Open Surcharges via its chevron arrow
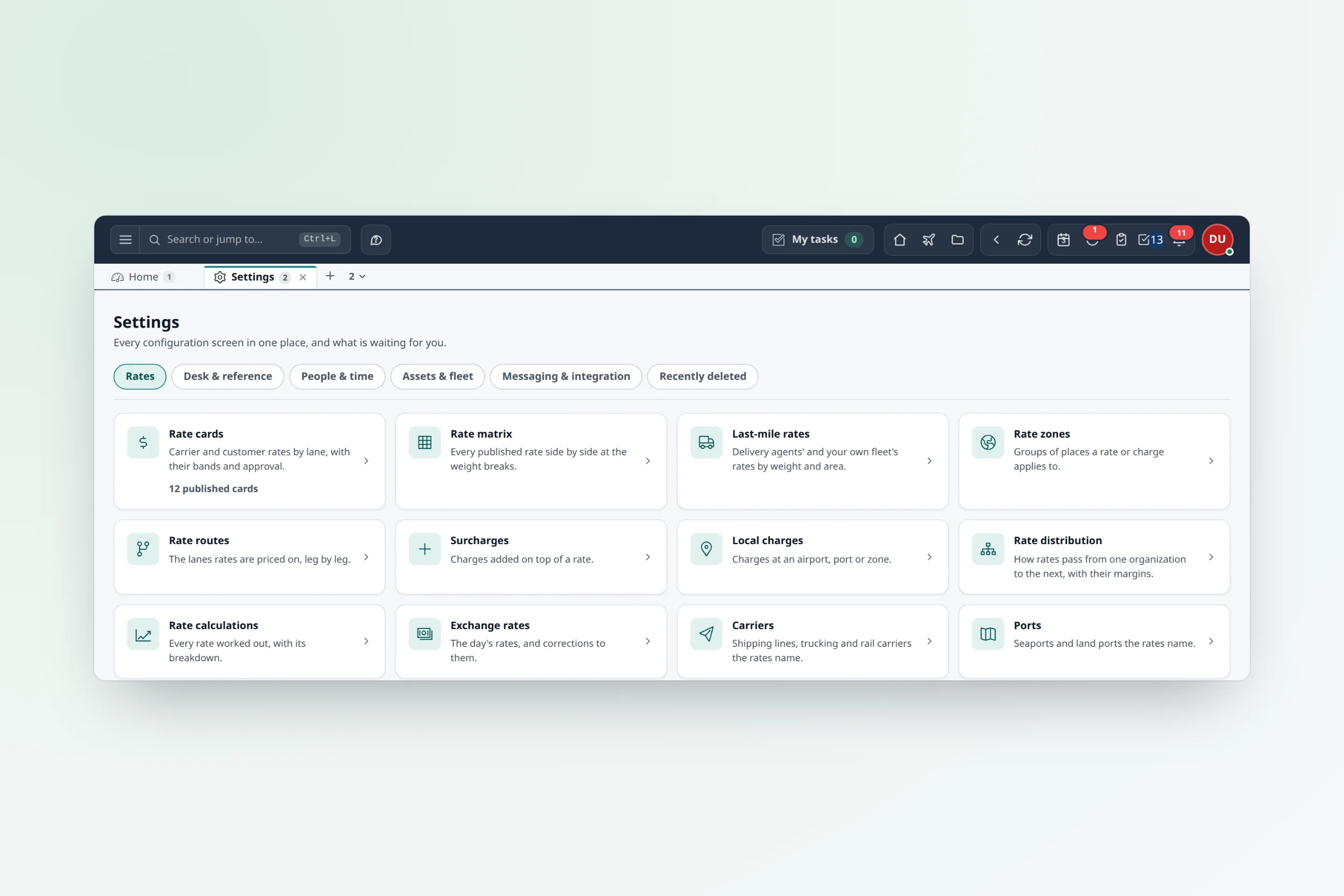1344x896 pixels. 648,557
